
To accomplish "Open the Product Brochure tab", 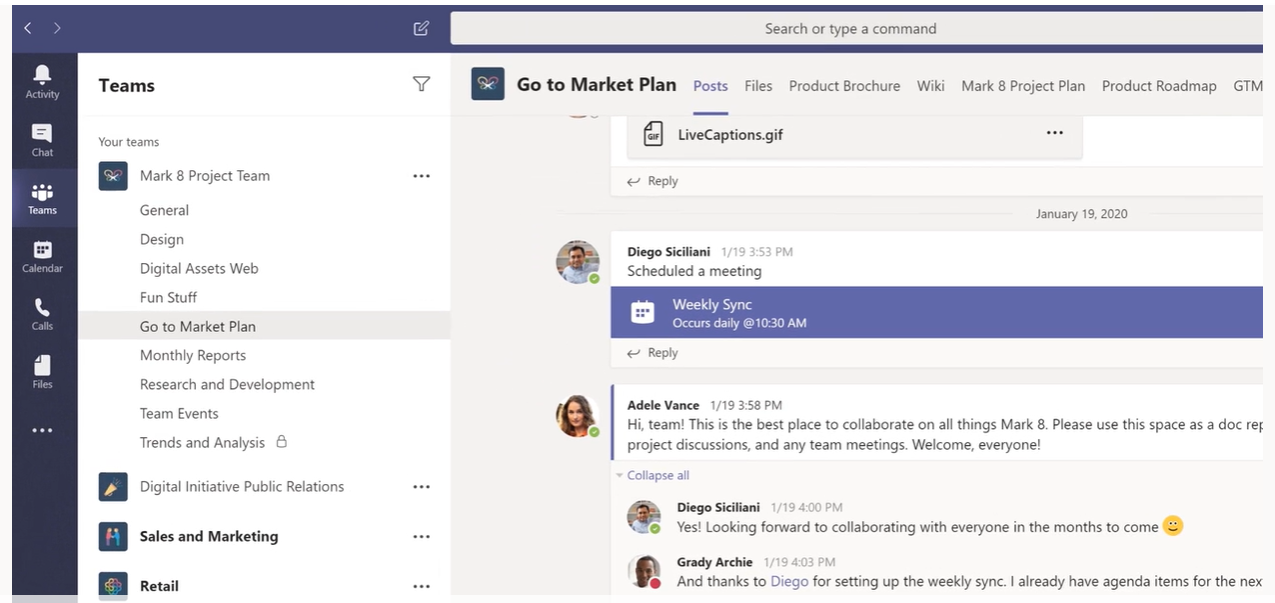I will click(844, 86).
